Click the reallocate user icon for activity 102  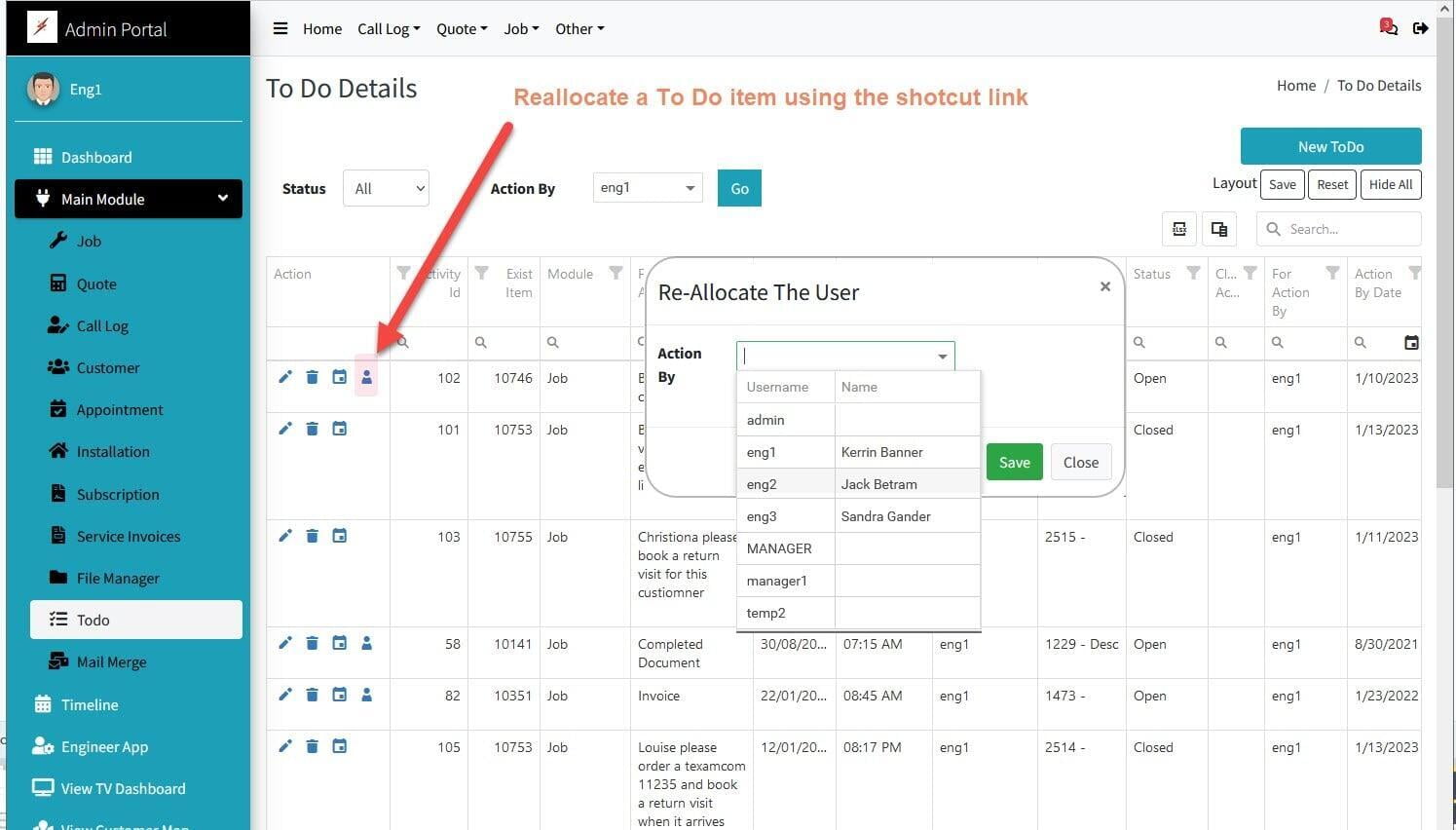pyautogui.click(x=366, y=378)
